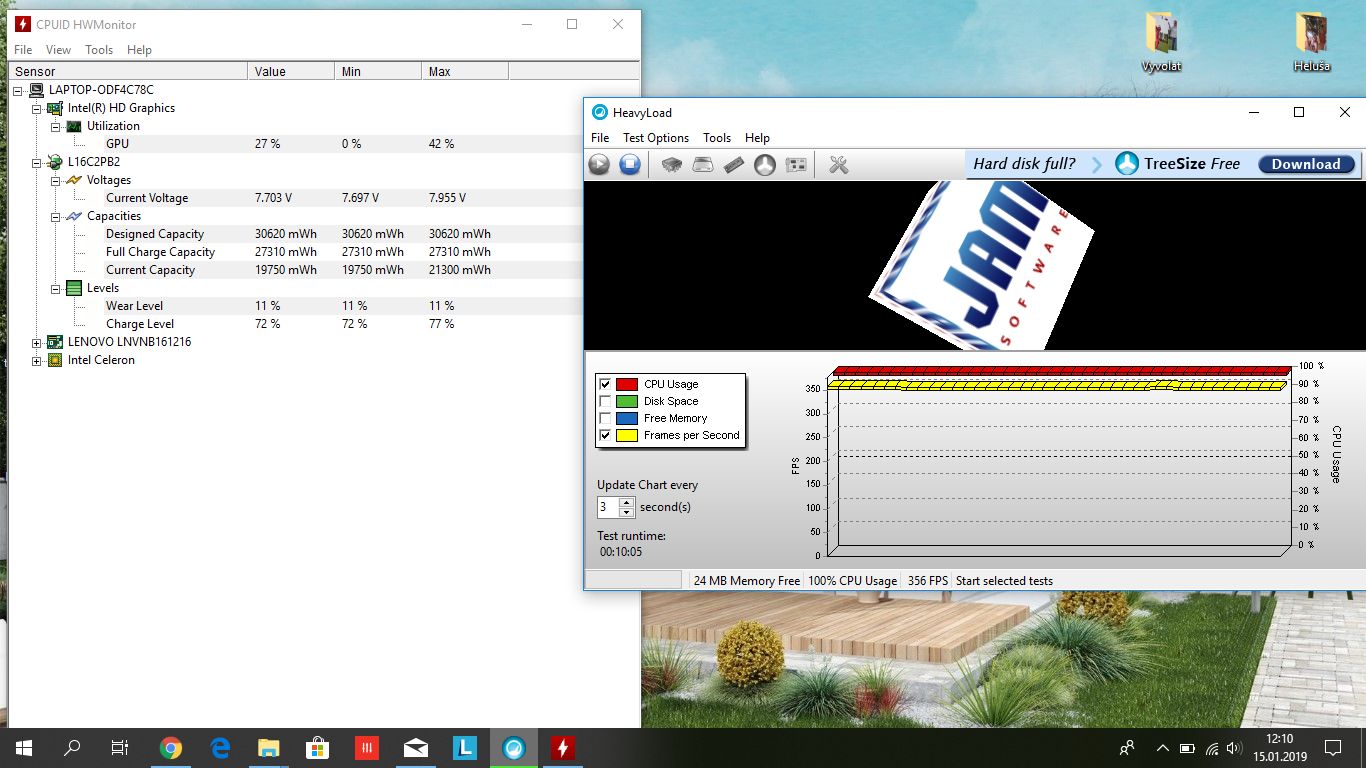The height and width of the screenshot is (768, 1366).
Task: Click the Max column header
Action: 440,72
